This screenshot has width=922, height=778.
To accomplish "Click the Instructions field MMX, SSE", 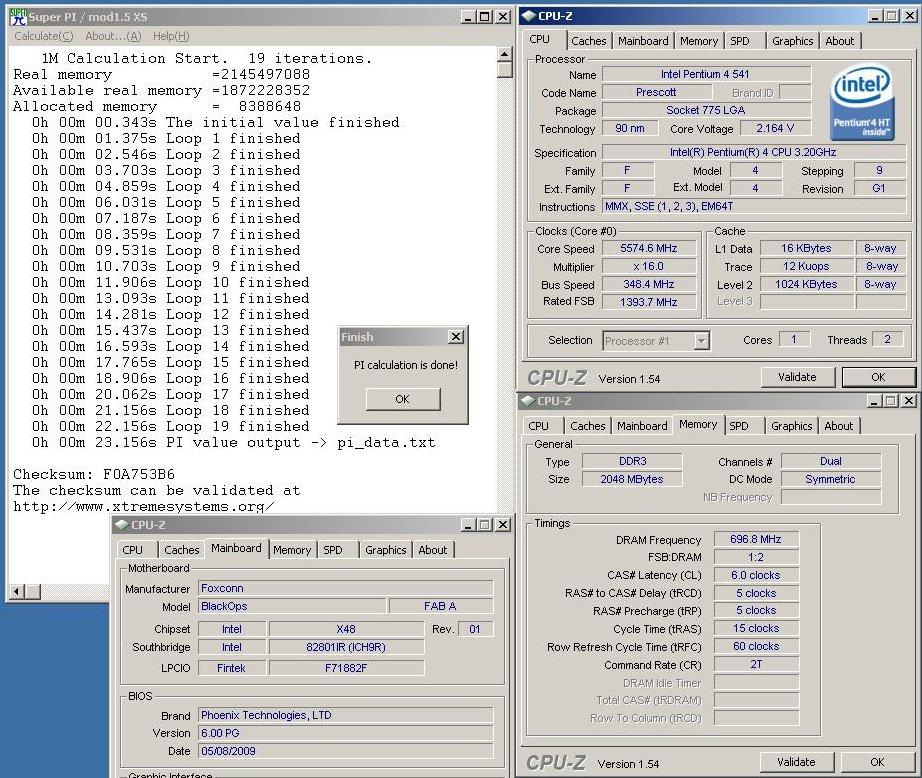I will [x=754, y=206].
